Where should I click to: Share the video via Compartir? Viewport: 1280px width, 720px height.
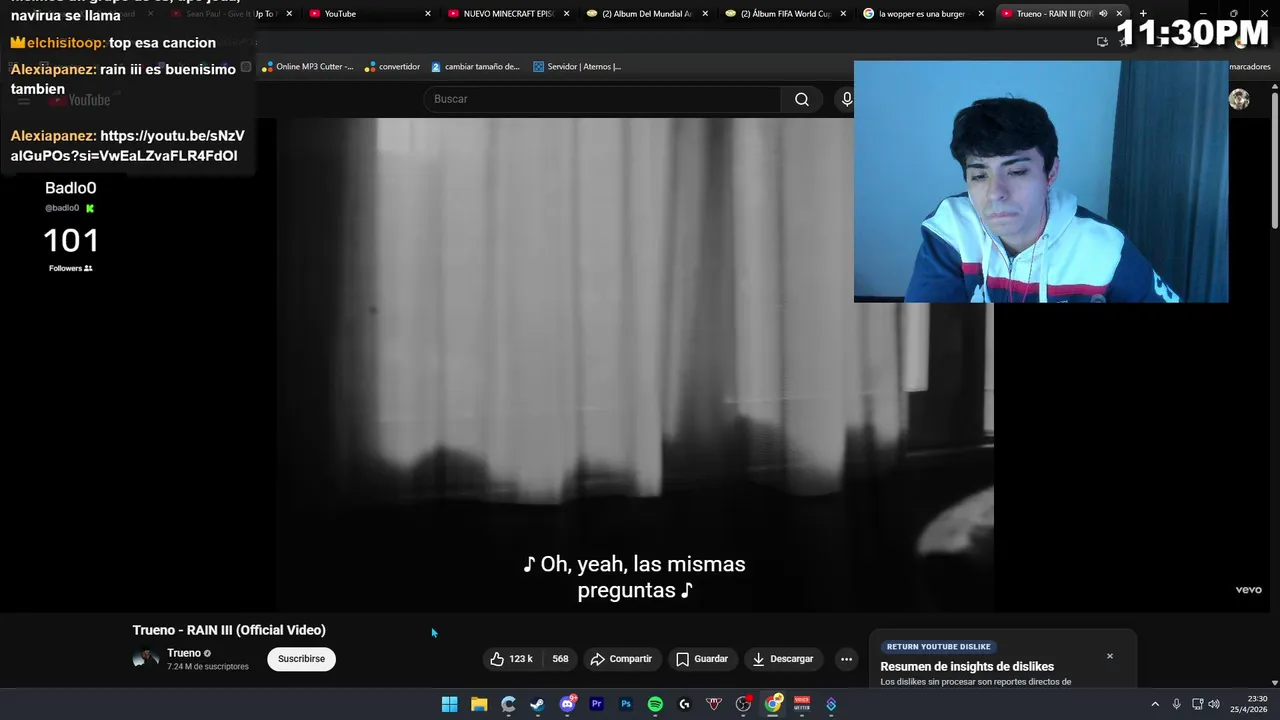click(621, 659)
